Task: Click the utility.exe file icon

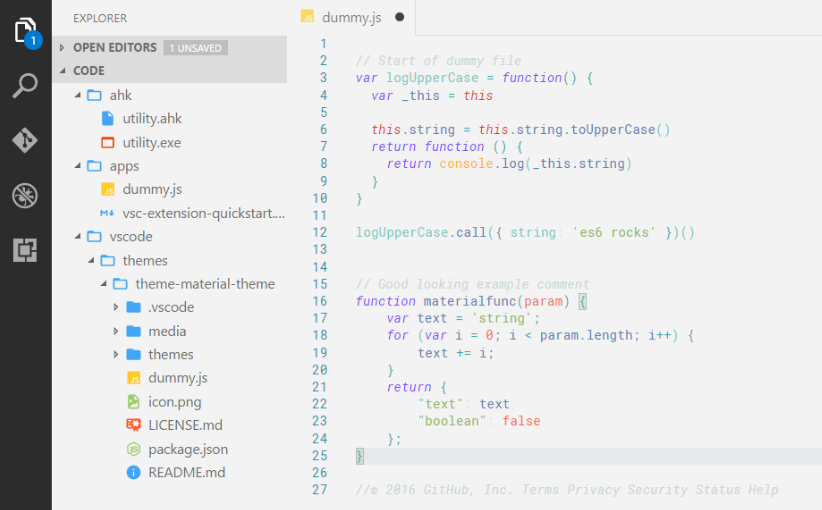Action: coord(107,143)
